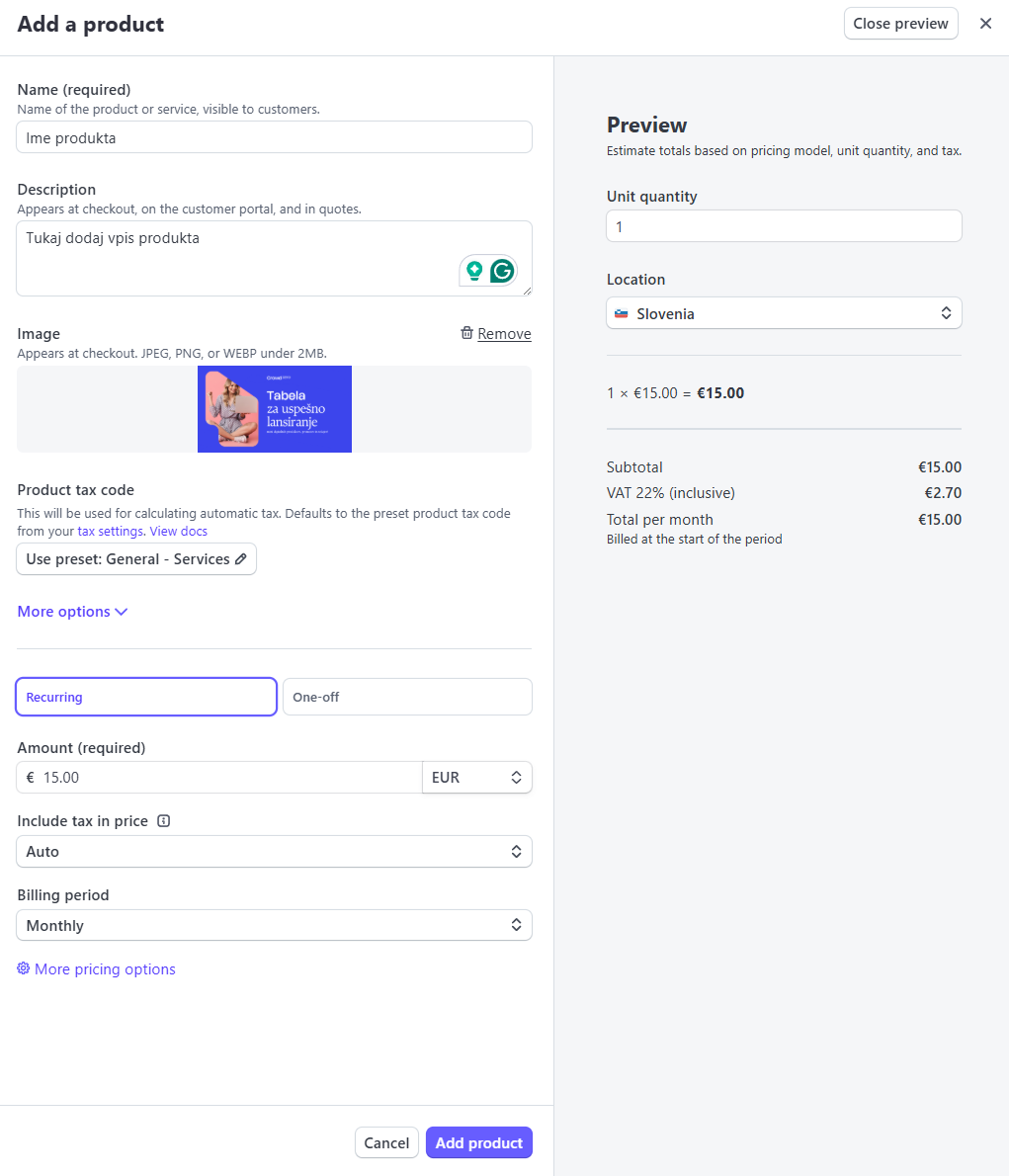Viewport: 1009px width, 1176px height.
Task: Click the gear icon for pricing options
Action: tap(24, 968)
